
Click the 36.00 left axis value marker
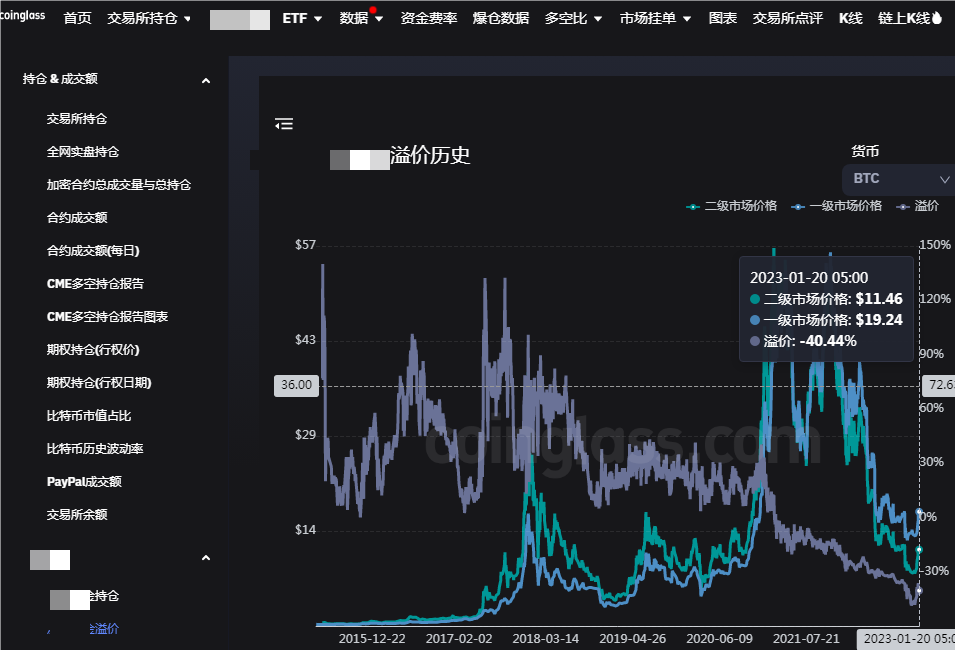296,385
